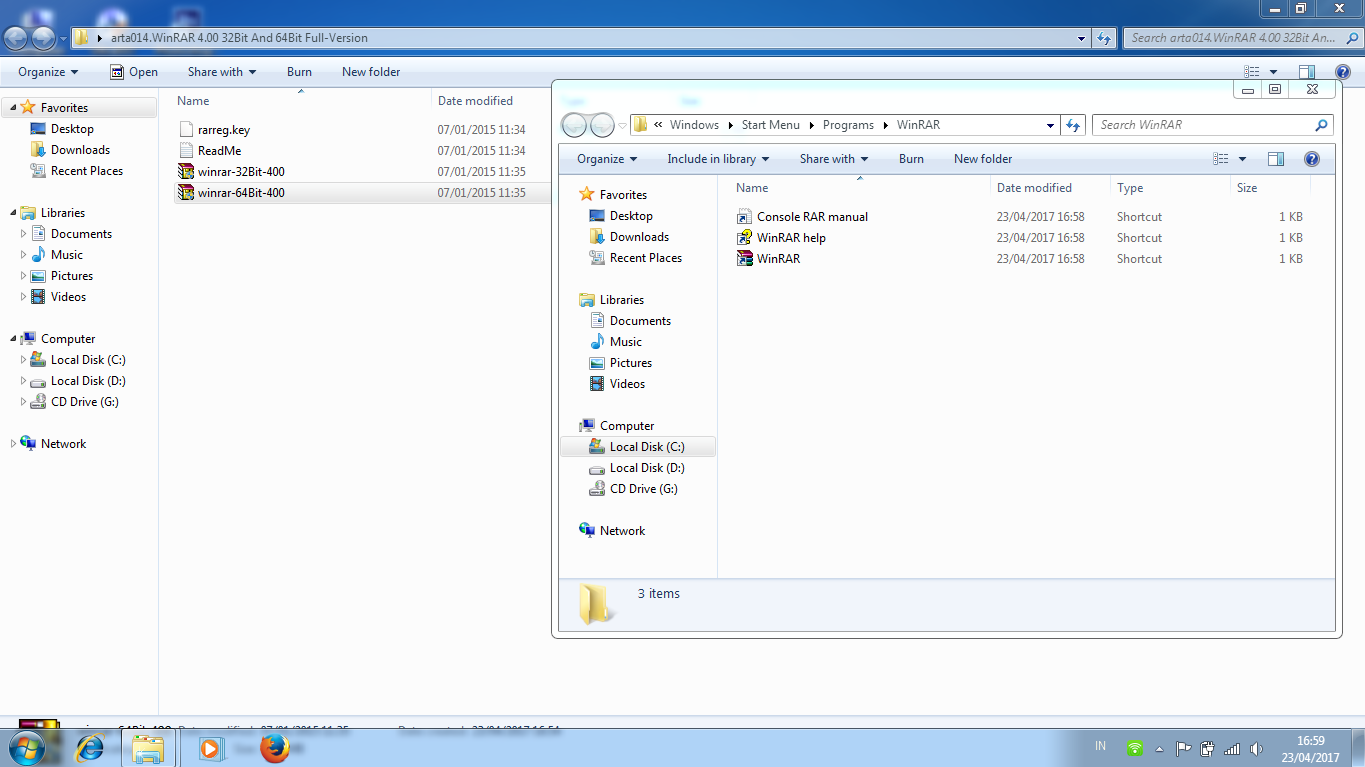Select the winrar-32Bit-400 installer icon
The height and width of the screenshot is (767, 1365).
[x=185, y=172]
